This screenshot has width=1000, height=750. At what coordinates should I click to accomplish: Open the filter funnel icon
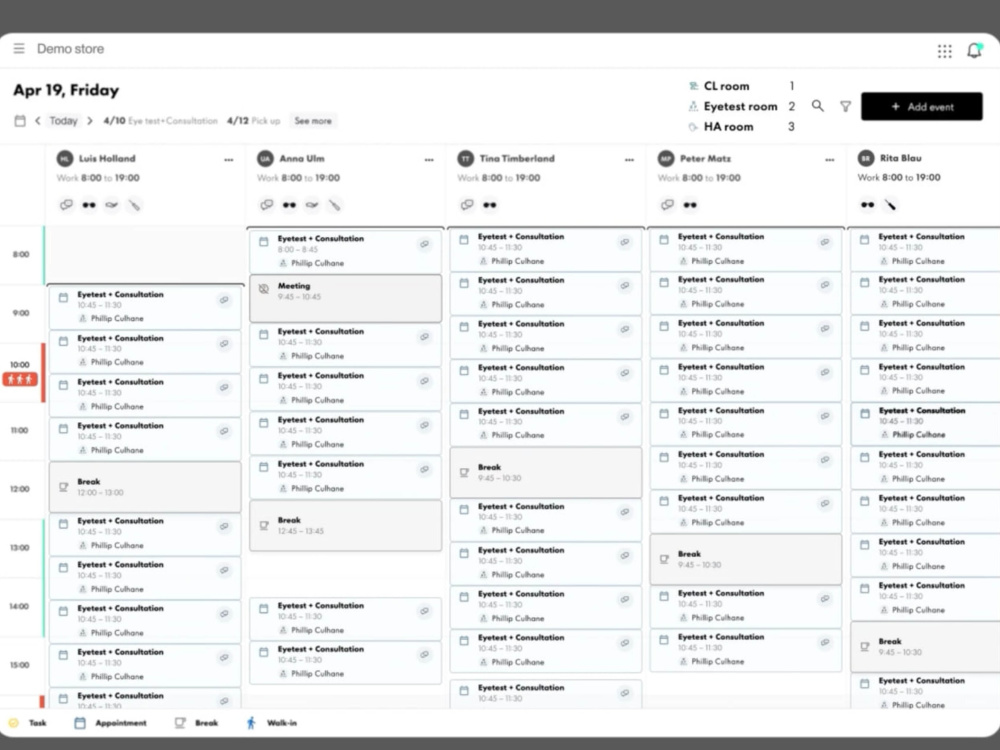tap(845, 107)
